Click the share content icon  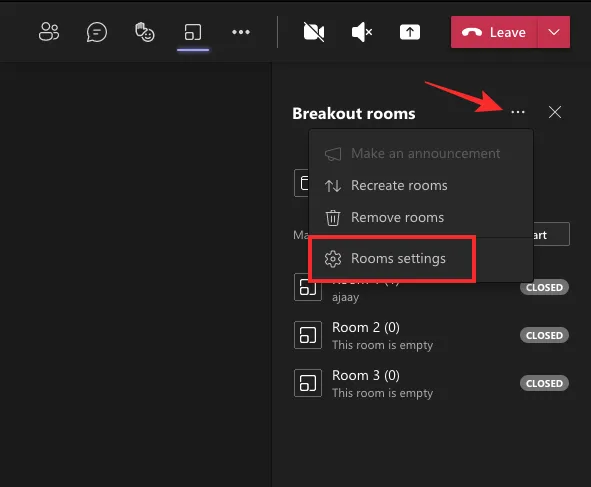(x=410, y=32)
